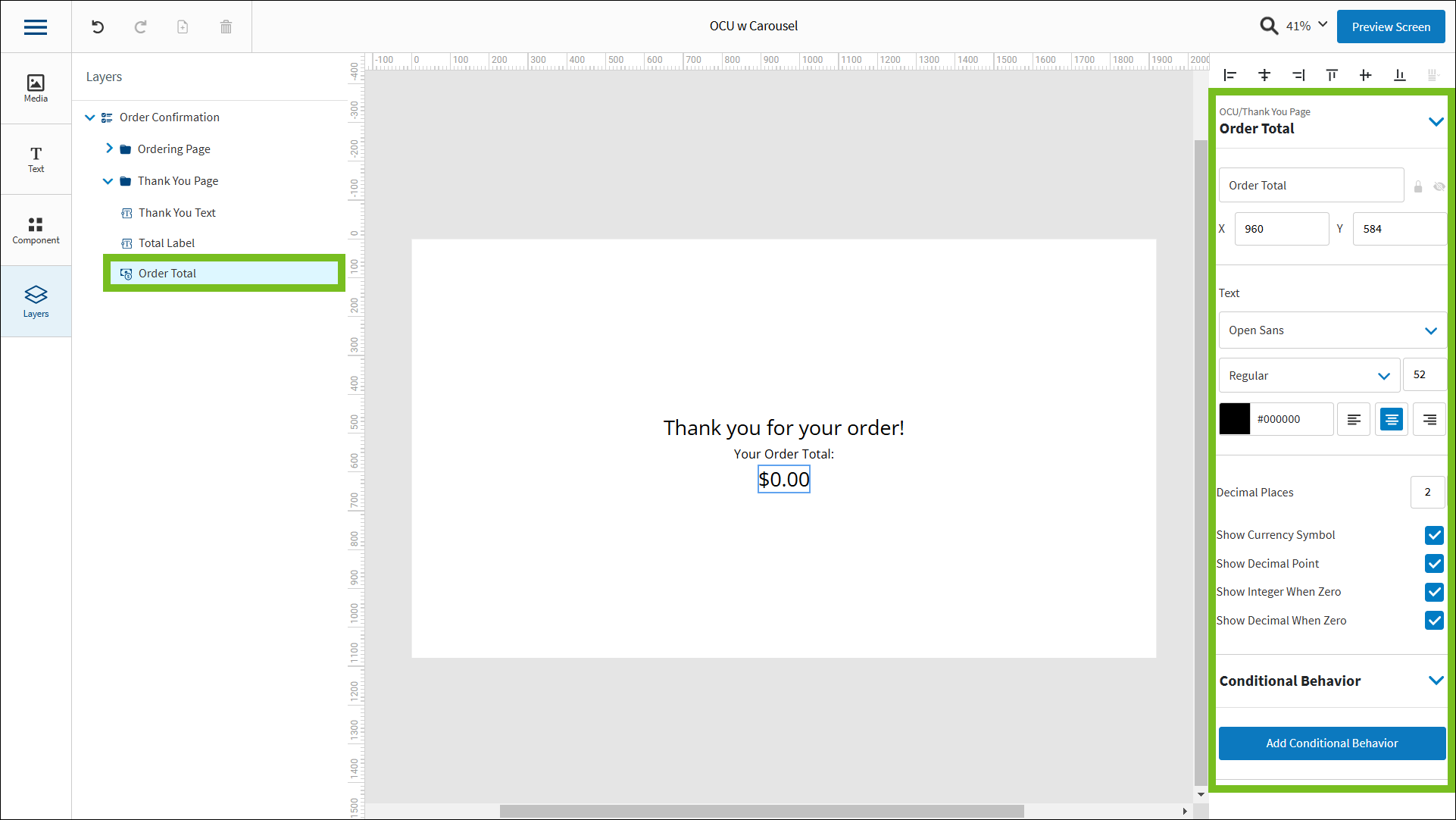Viewport: 1456px width, 820px height.
Task: Set text alignment to left
Action: tap(1354, 419)
